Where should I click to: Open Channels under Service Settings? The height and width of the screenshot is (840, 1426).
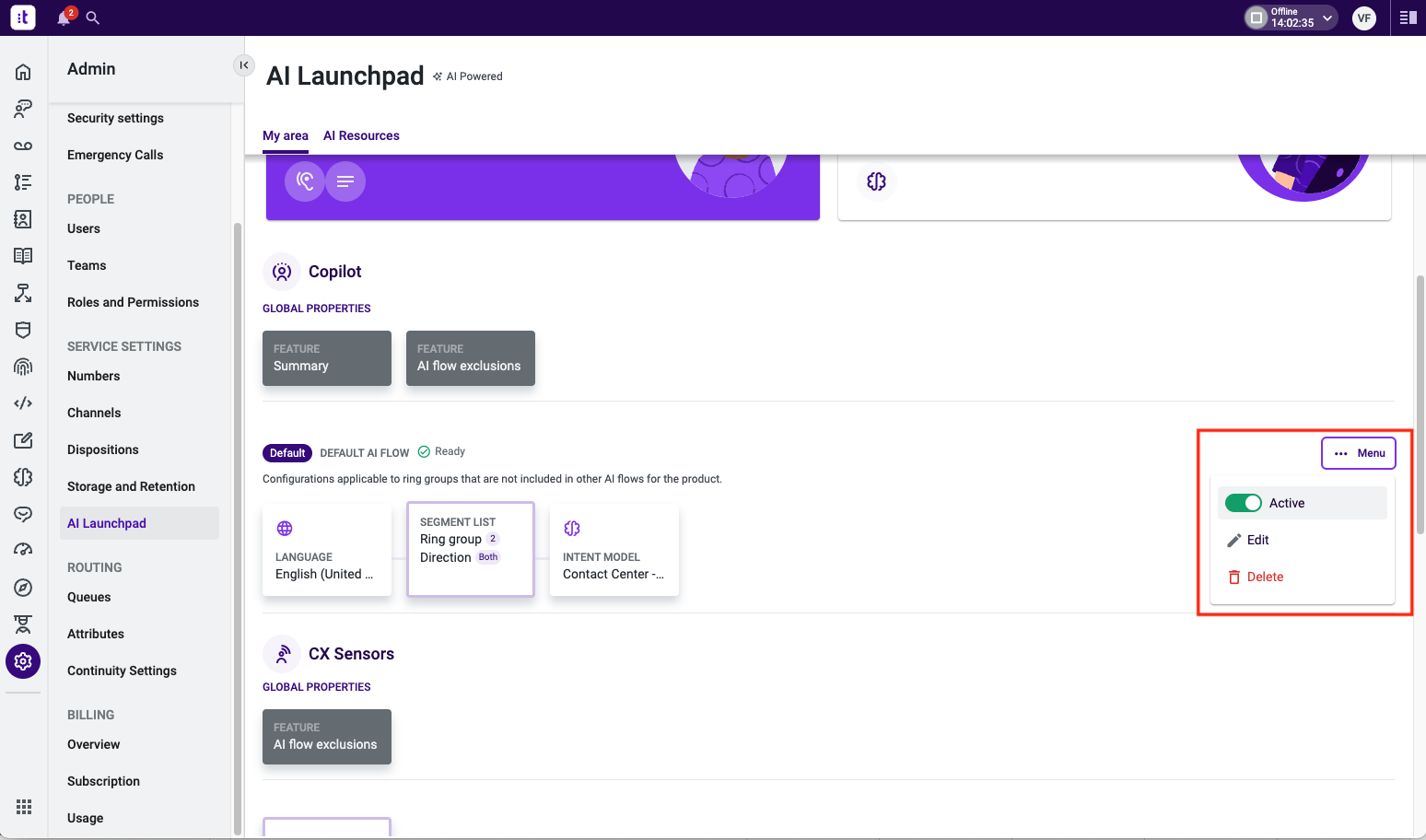click(94, 413)
